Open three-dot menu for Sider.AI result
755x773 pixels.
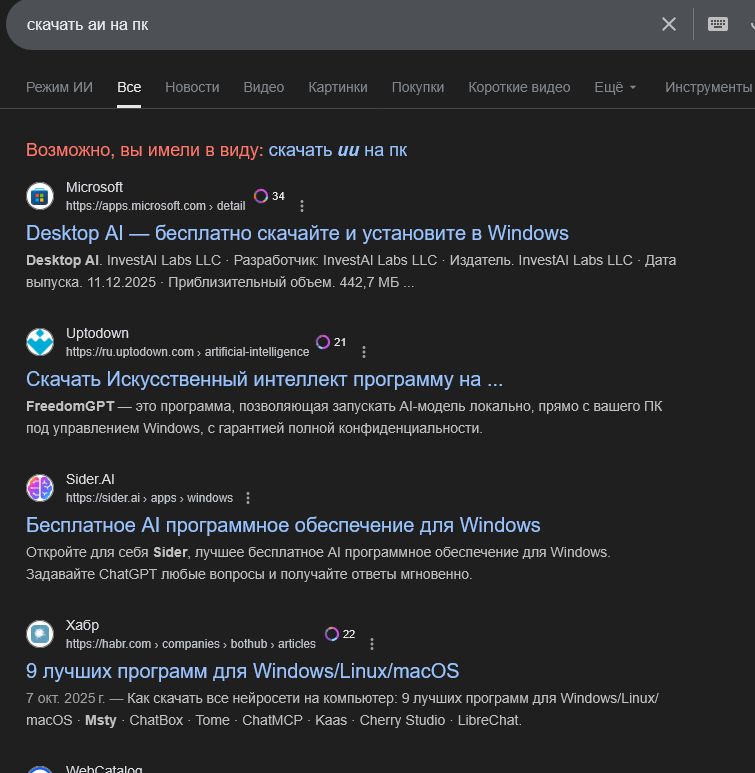click(248, 498)
